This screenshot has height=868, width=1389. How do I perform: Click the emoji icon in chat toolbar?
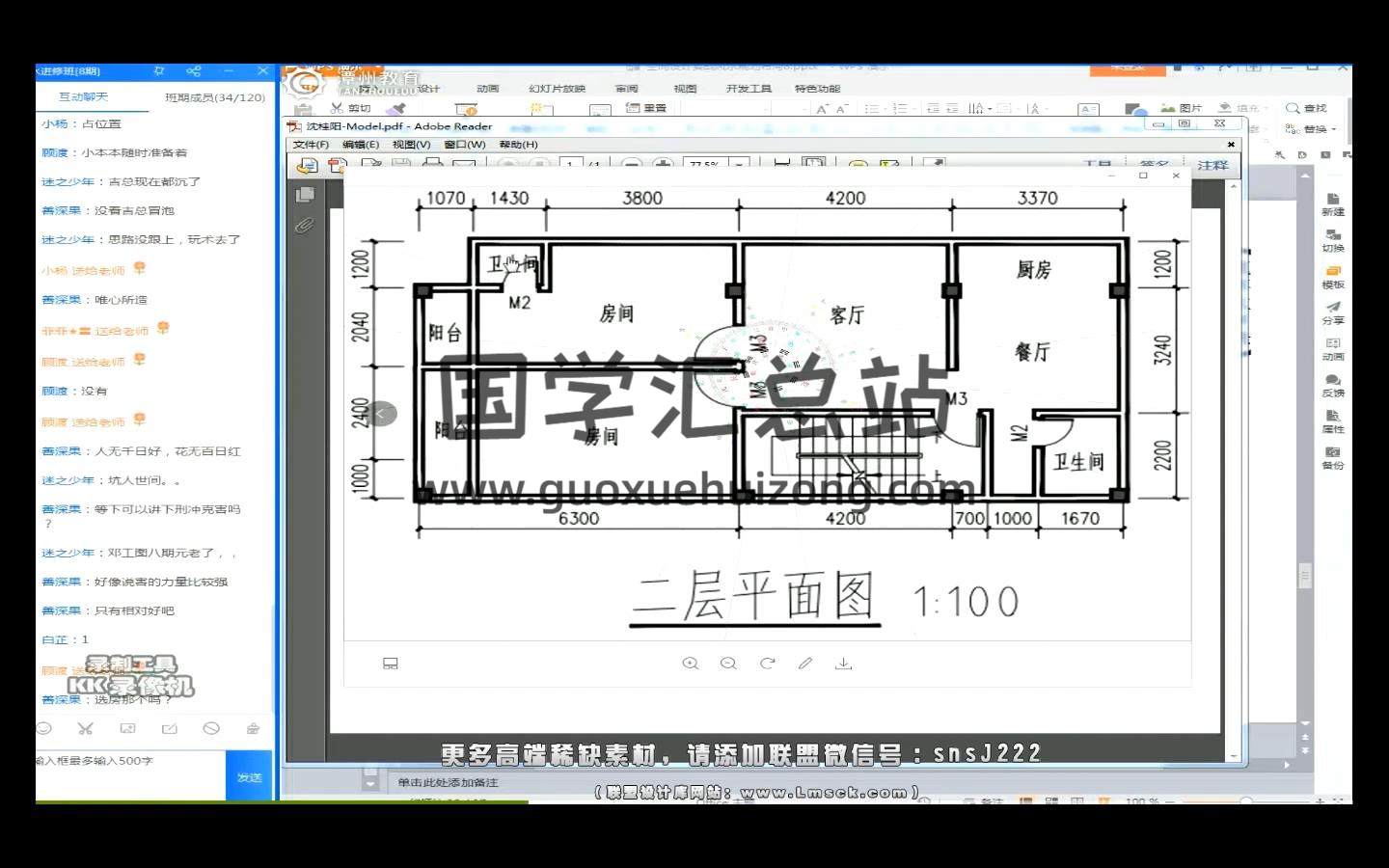pyautogui.click(x=44, y=729)
